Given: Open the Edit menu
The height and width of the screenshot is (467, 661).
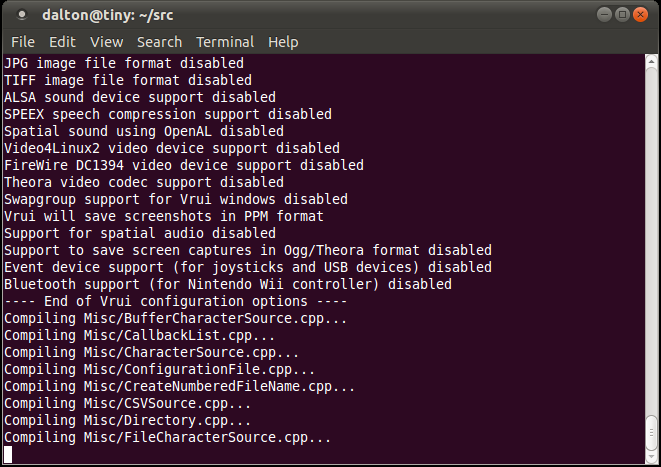Looking at the screenshot, I should click(x=62, y=42).
